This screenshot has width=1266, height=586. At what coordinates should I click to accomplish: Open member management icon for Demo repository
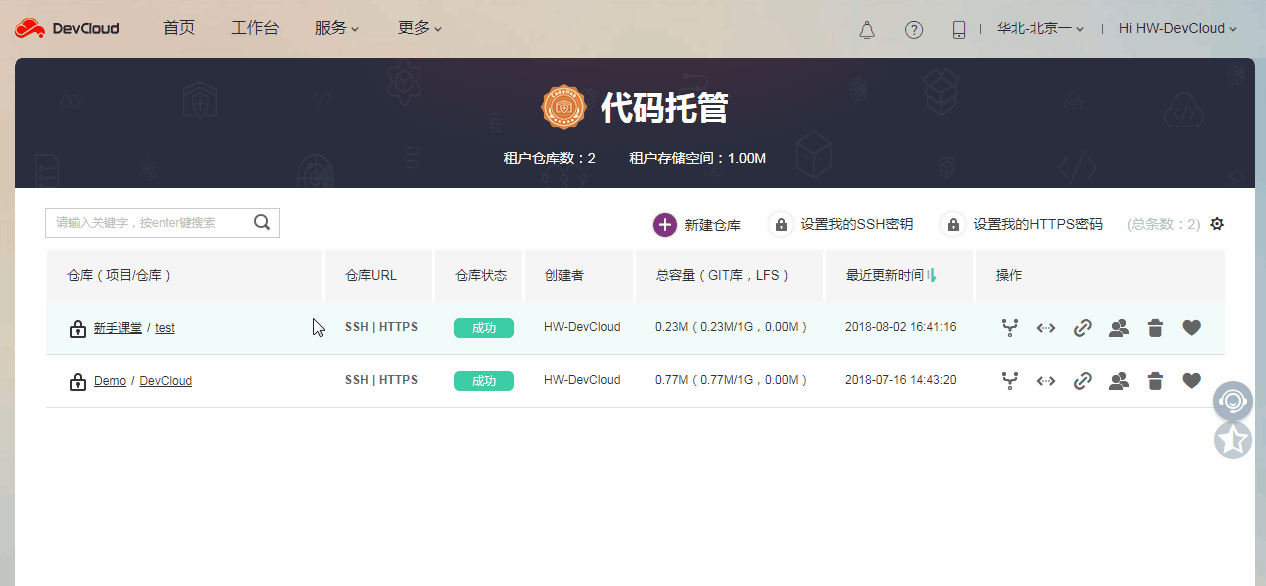[1118, 380]
